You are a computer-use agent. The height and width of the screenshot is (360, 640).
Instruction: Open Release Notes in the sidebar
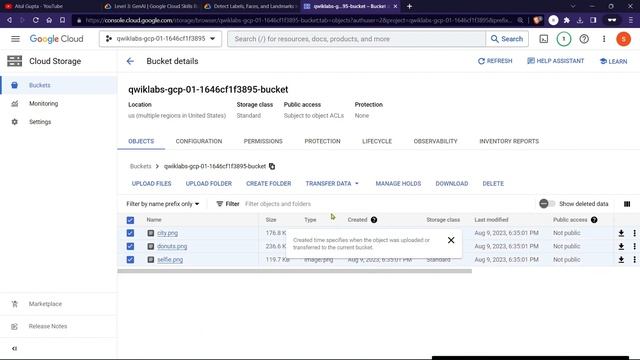coord(59,327)
